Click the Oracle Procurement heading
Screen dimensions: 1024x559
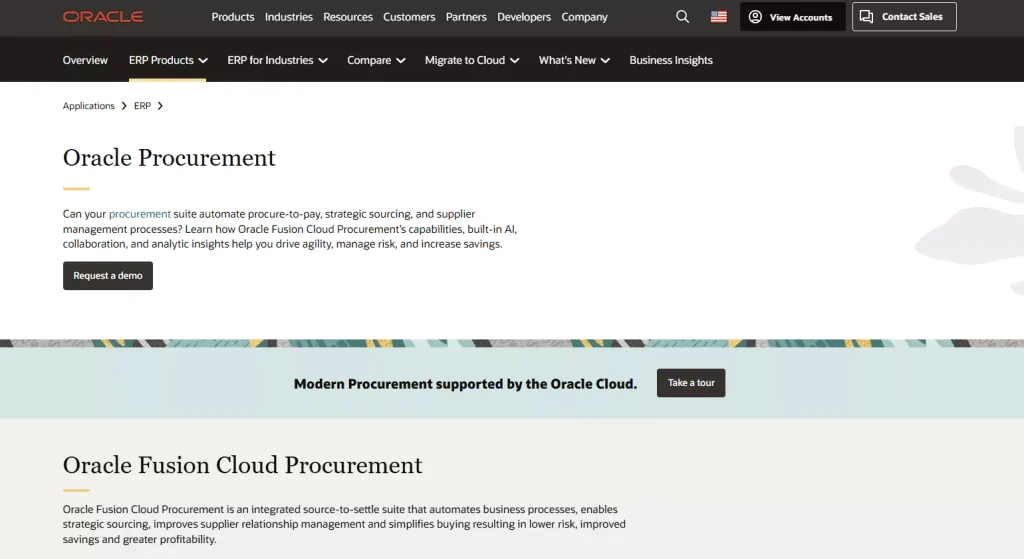click(169, 157)
